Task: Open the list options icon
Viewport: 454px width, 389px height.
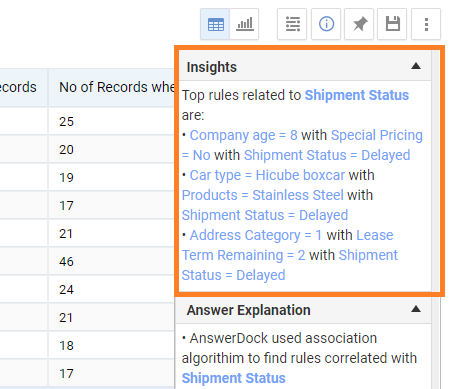Action: (x=292, y=24)
